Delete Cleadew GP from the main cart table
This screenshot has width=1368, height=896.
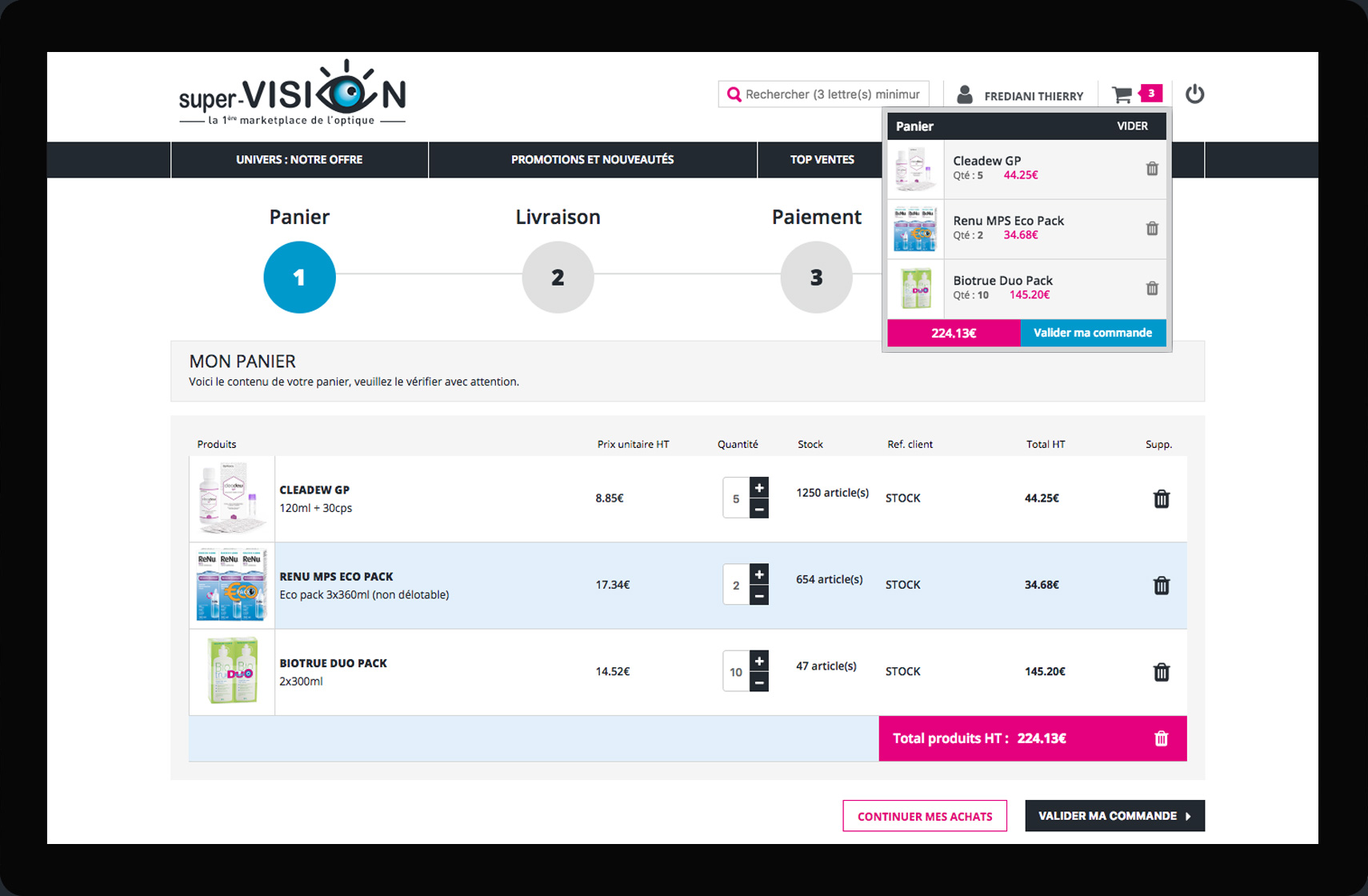(1161, 499)
